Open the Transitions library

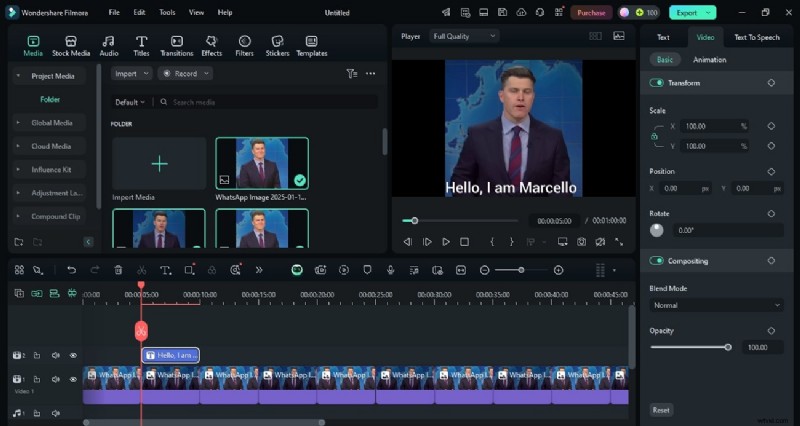tap(176, 45)
